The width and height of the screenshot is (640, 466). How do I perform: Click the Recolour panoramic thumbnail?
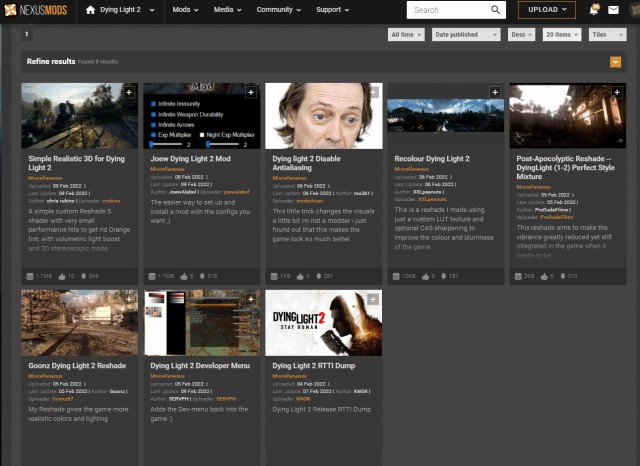click(446, 115)
